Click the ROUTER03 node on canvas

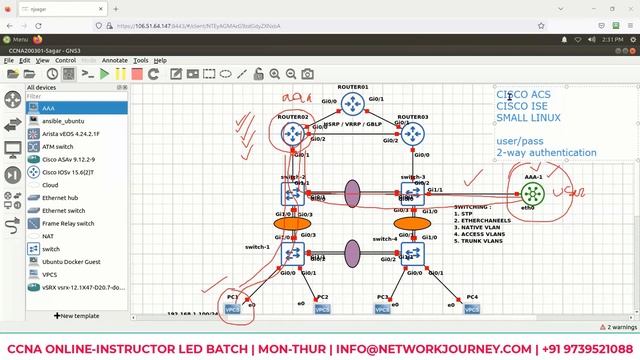[413, 134]
